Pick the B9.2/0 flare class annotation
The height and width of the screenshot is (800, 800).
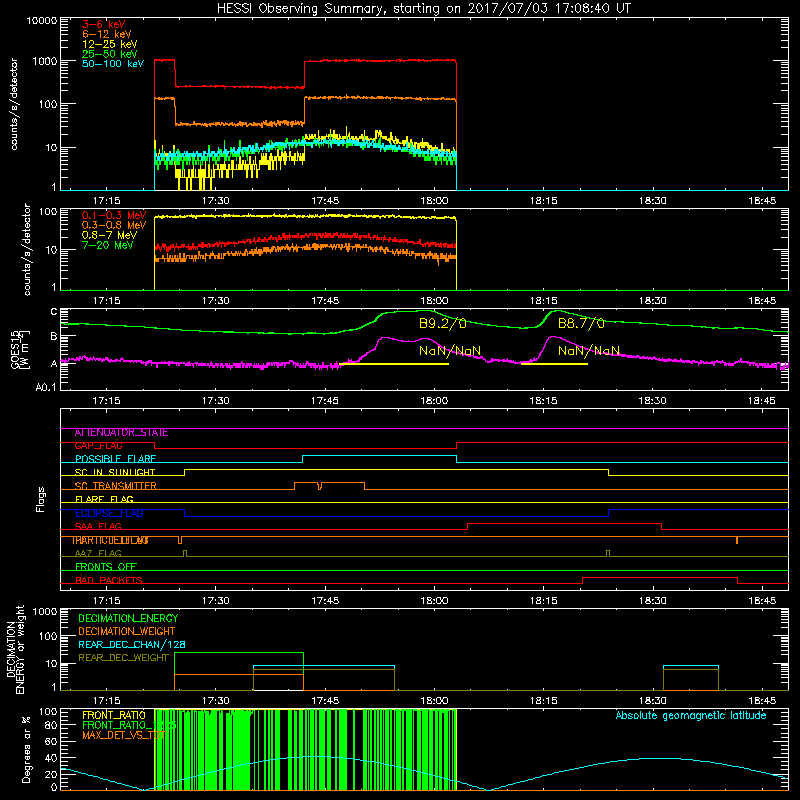tap(443, 323)
